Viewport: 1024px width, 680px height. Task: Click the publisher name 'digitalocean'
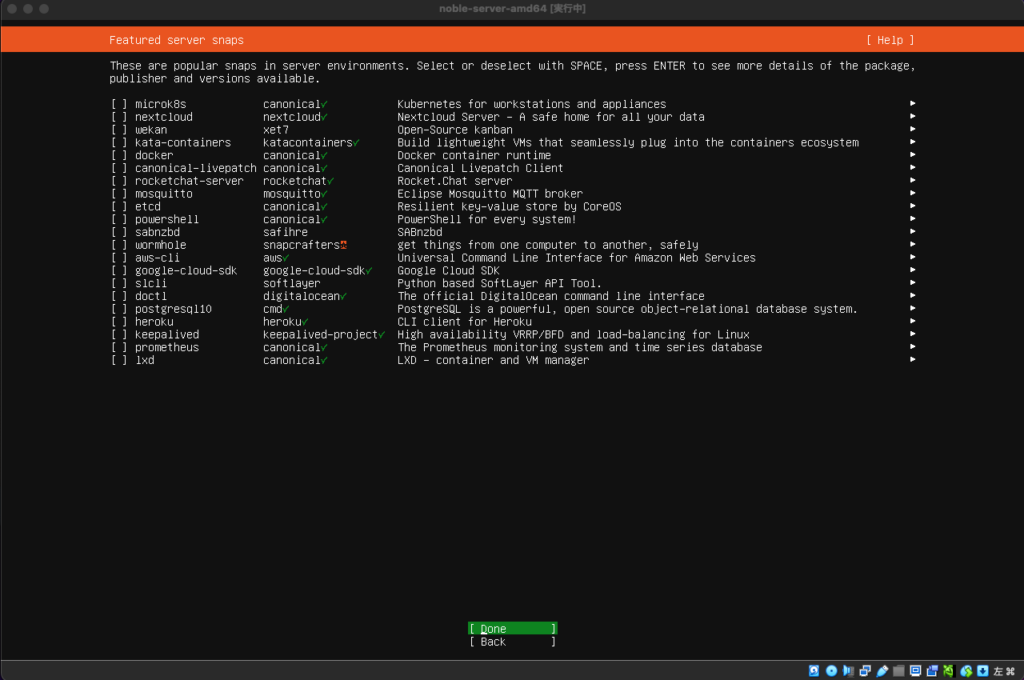301,296
